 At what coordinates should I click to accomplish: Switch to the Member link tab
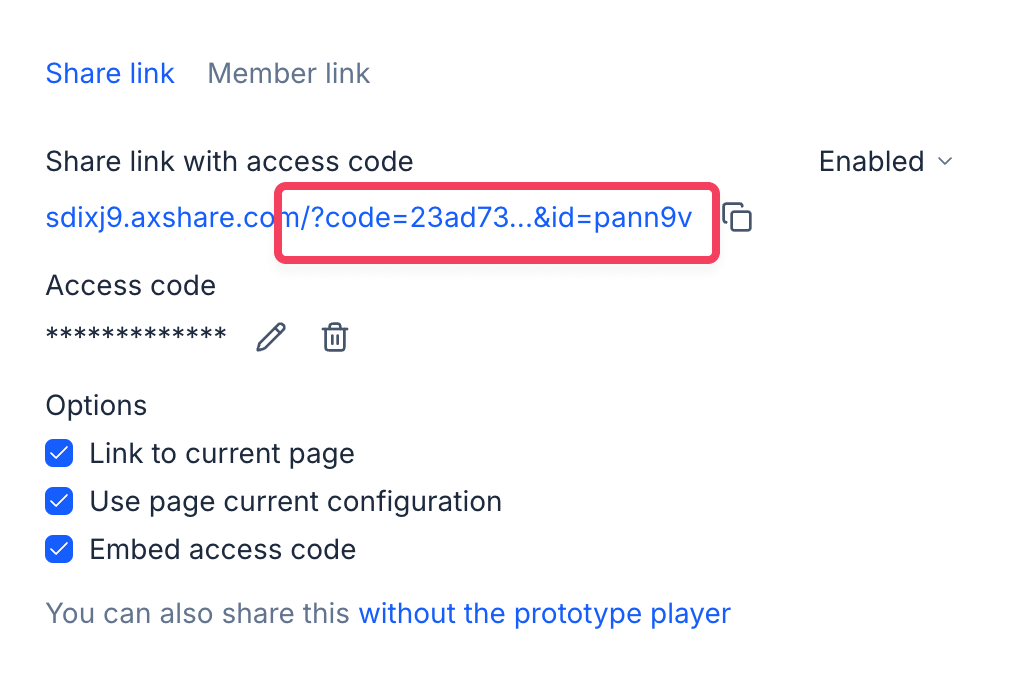pyautogui.click(x=288, y=73)
